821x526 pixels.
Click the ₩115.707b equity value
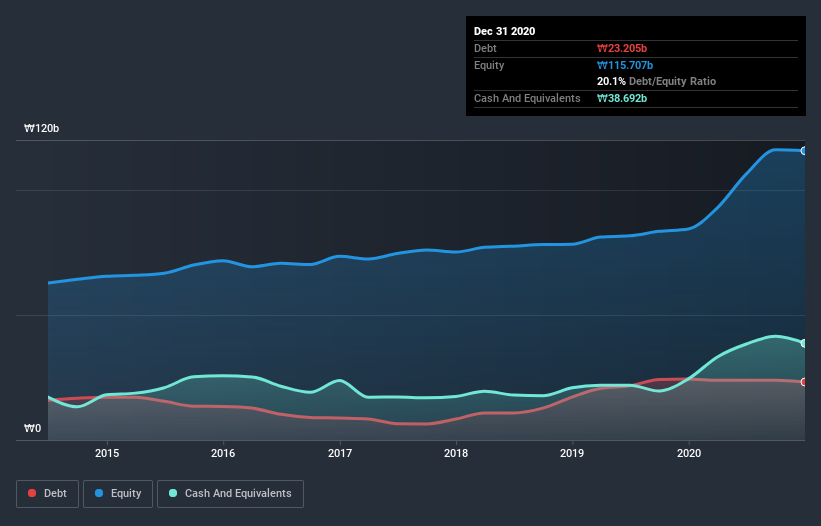[625, 65]
